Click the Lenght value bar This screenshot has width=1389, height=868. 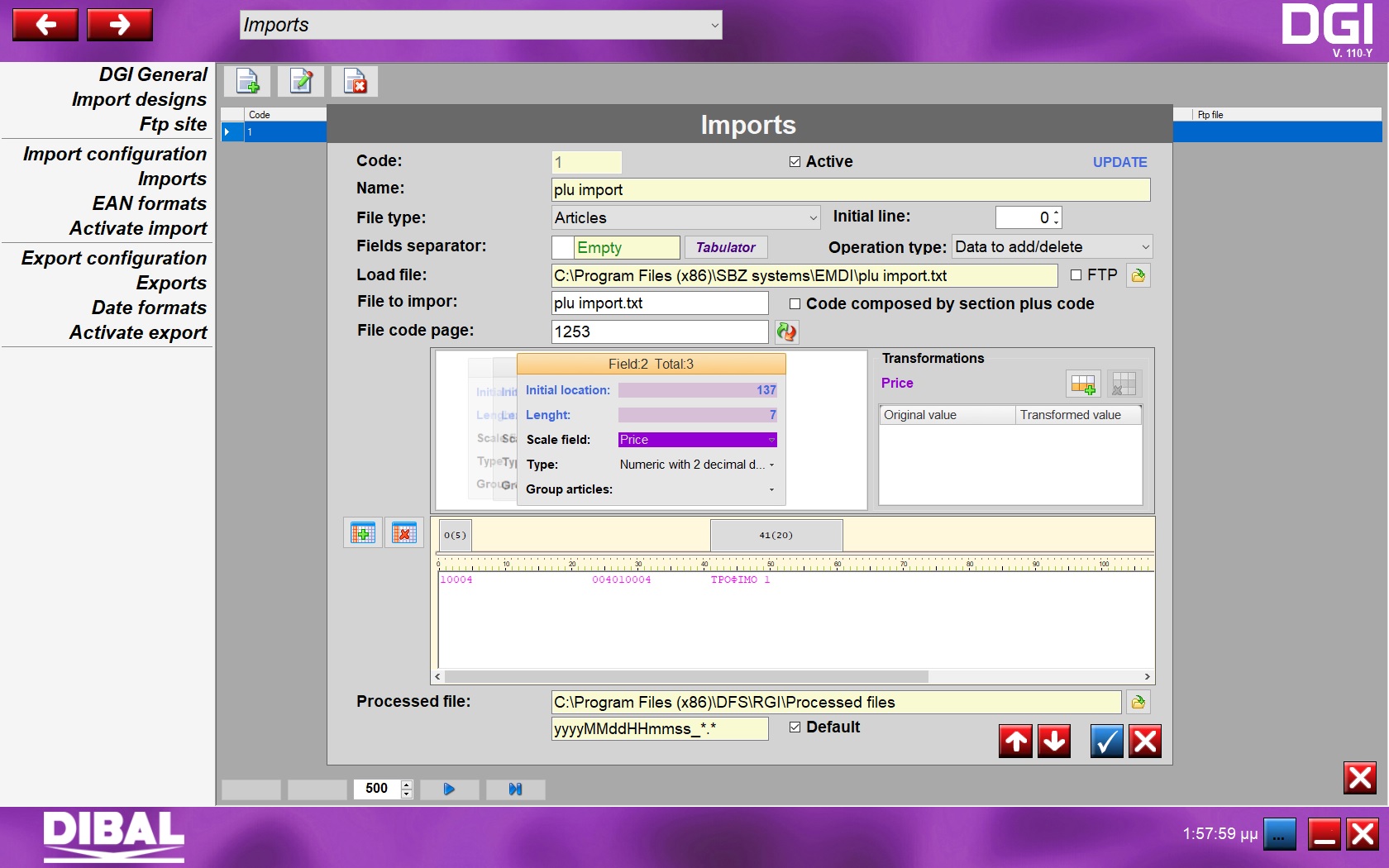pos(698,415)
